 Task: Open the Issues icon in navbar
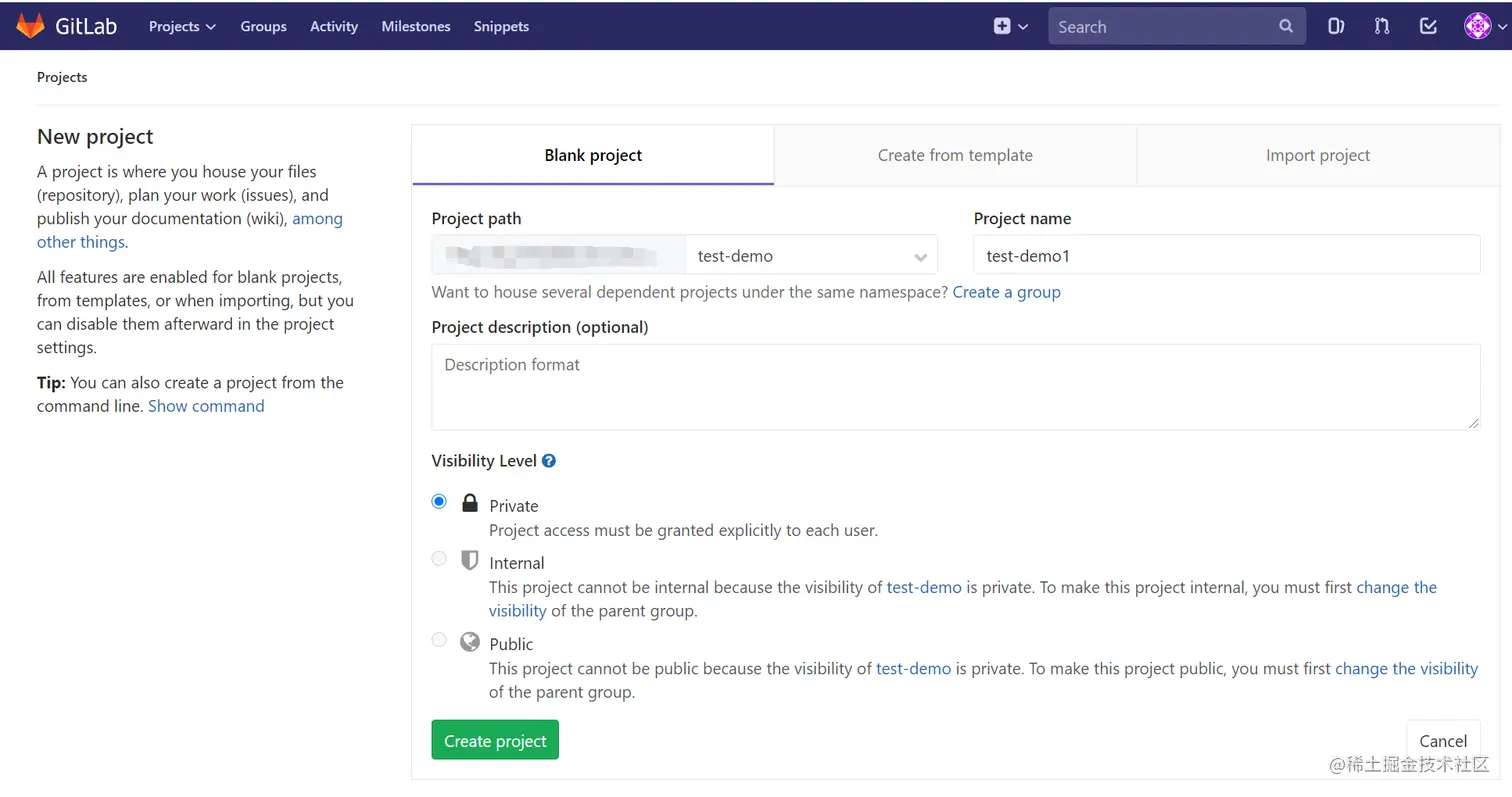coord(1336,26)
